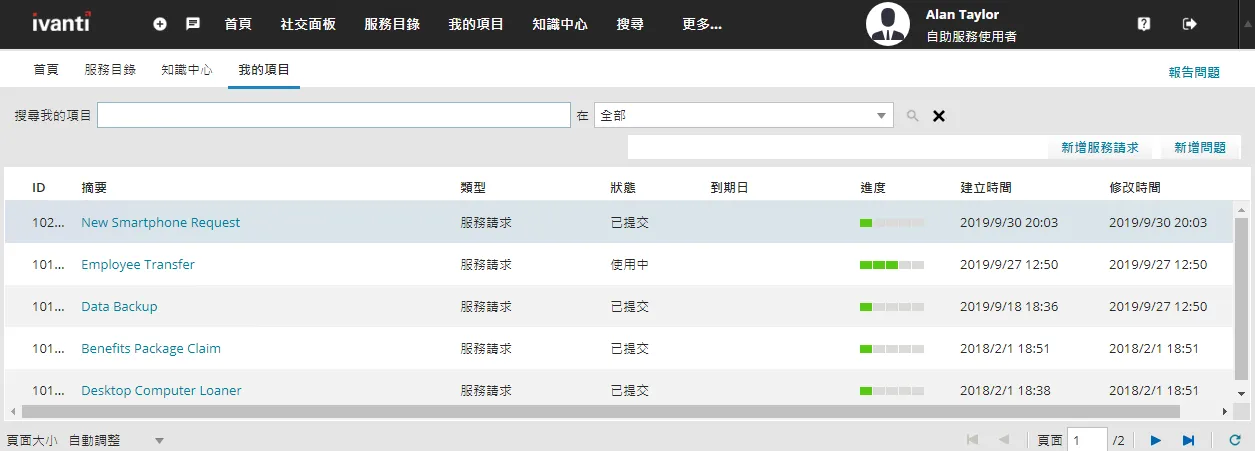This screenshot has height=451, width=1255.
Task: Sort by the 到期日 column header
Action: (x=729, y=187)
